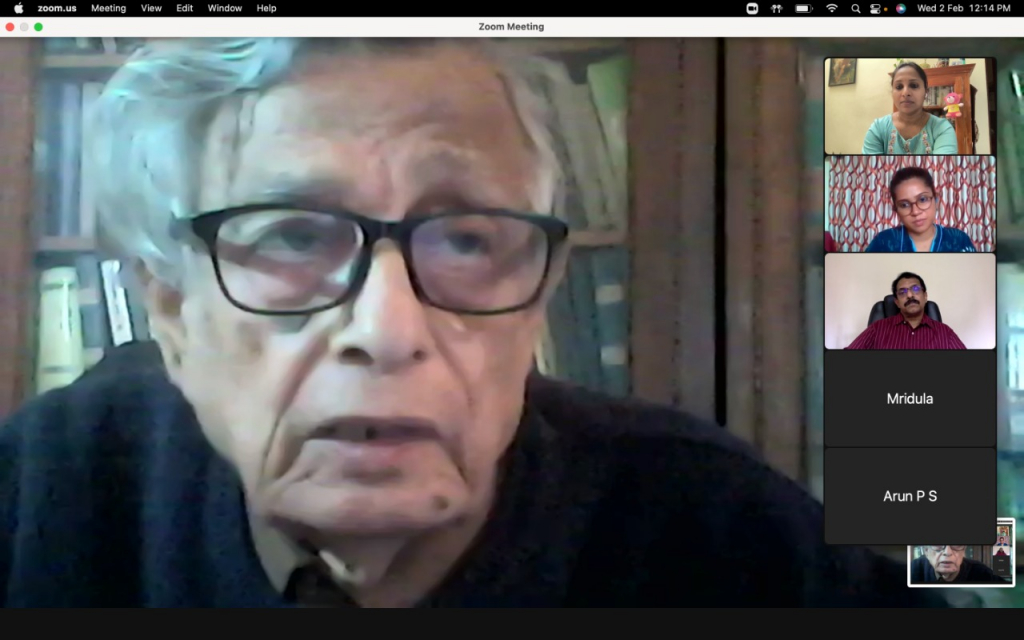Click the Zoom camera status icon in menu bar

pyautogui.click(x=752, y=8)
